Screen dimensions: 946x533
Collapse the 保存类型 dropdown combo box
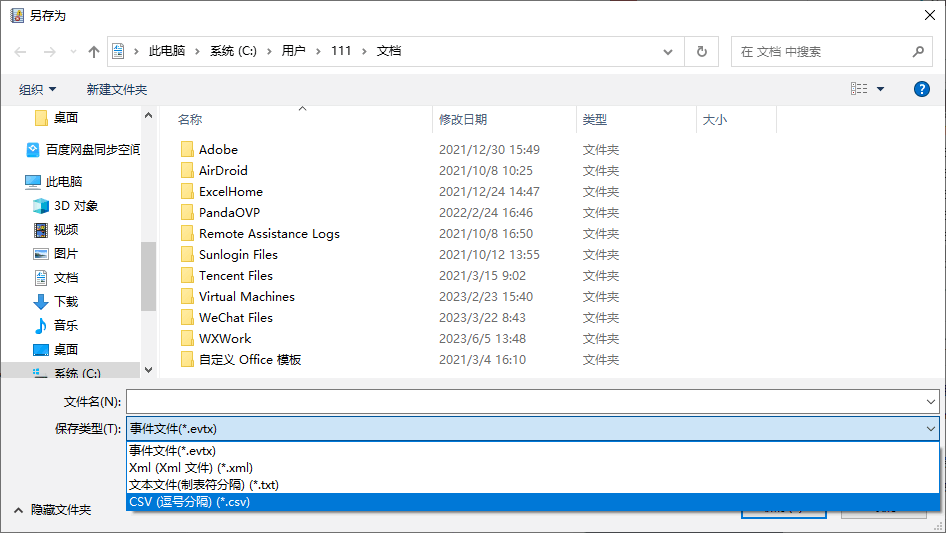(931, 429)
